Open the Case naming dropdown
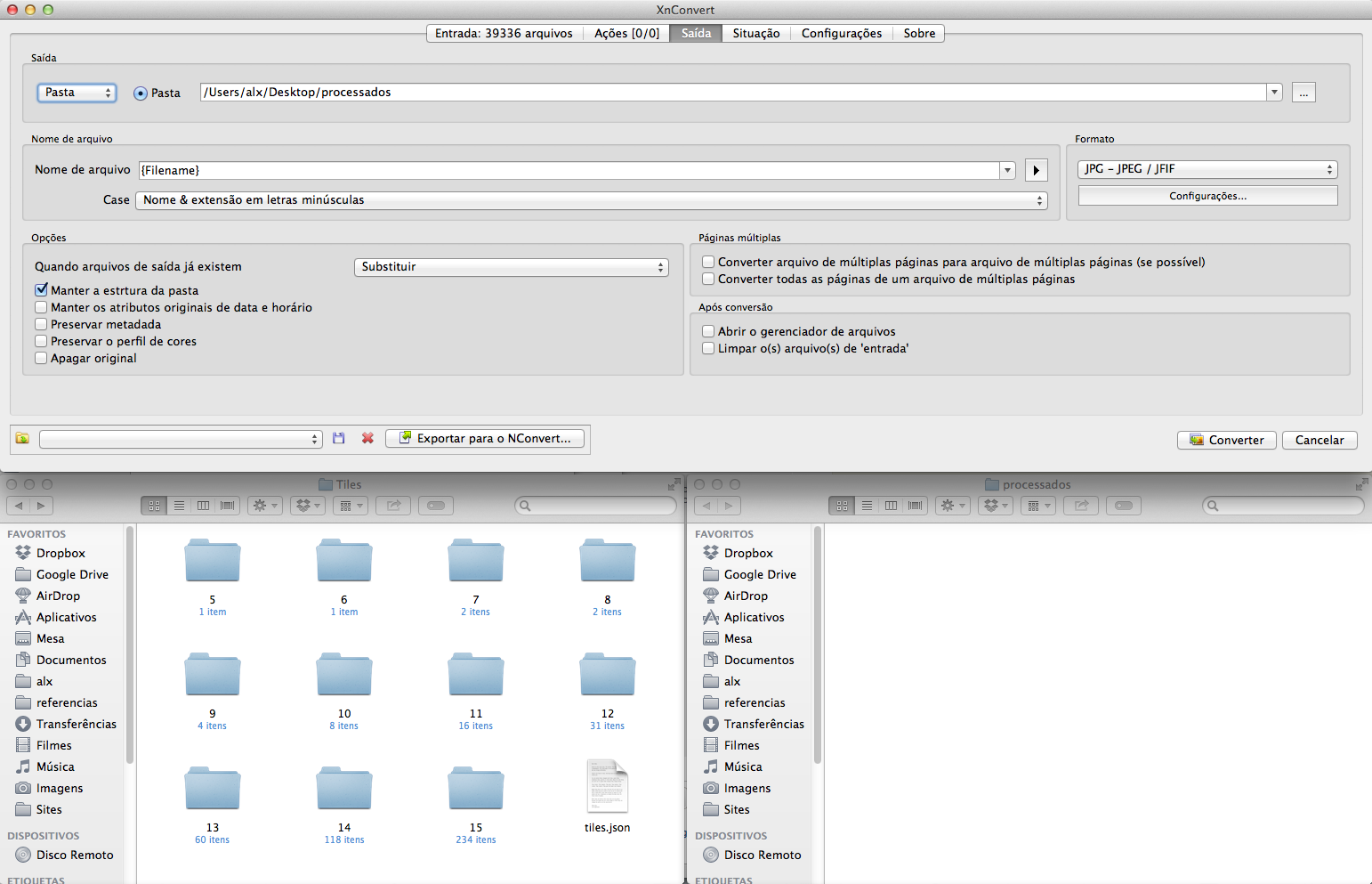The image size is (1372, 884). point(592,200)
